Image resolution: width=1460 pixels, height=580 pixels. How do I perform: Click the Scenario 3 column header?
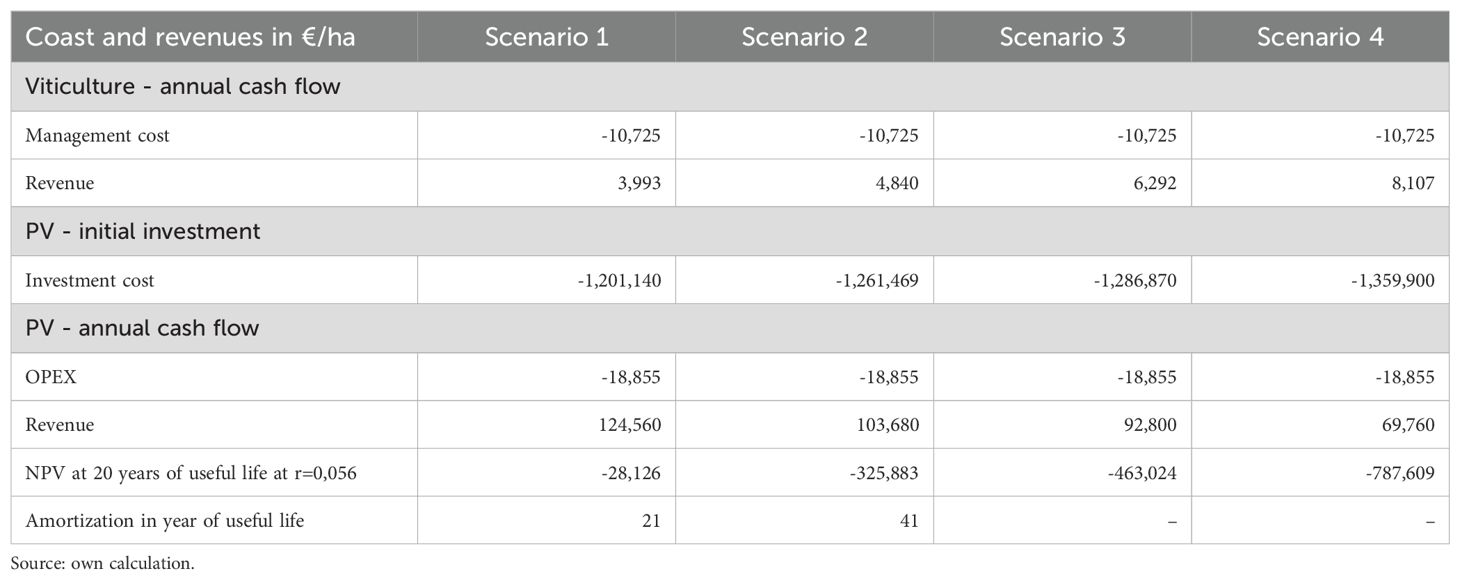pos(1062,37)
